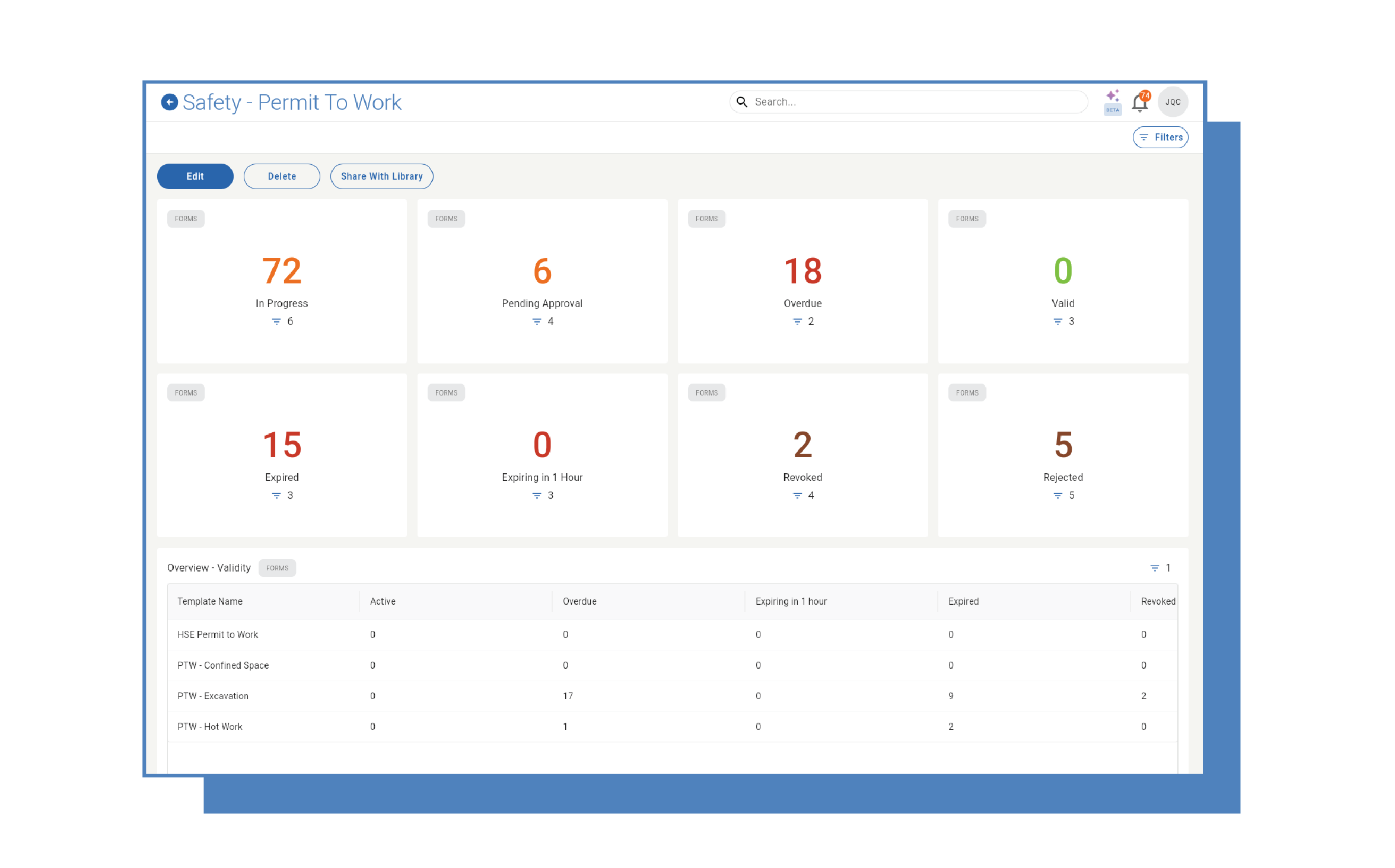Click the back arrow beside the page title
The image size is (1395, 868).
point(170,102)
